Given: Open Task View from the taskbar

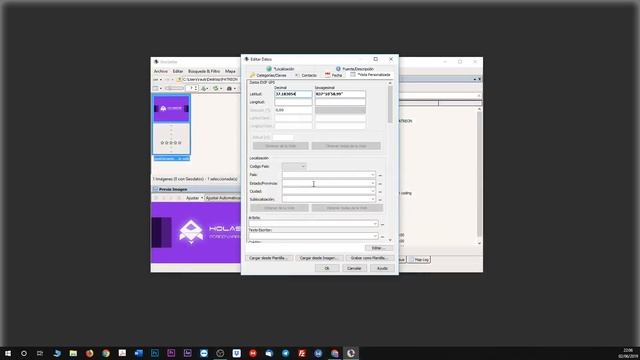Looking at the screenshot, I should click(x=40, y=353).
